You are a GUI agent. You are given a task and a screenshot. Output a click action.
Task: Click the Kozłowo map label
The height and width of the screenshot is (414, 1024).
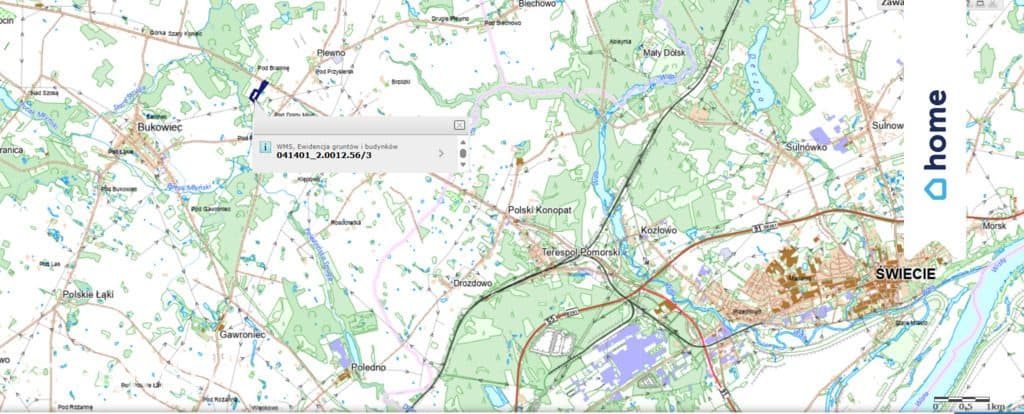click(658, 231)
